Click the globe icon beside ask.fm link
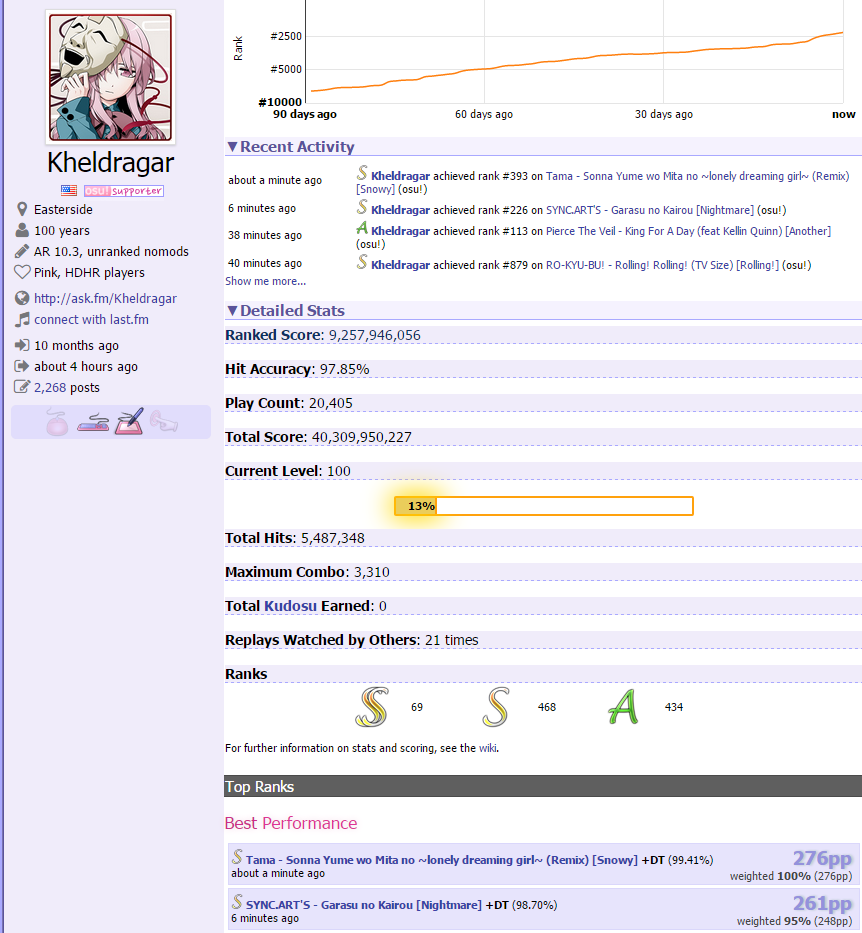 tap(22, 298)
